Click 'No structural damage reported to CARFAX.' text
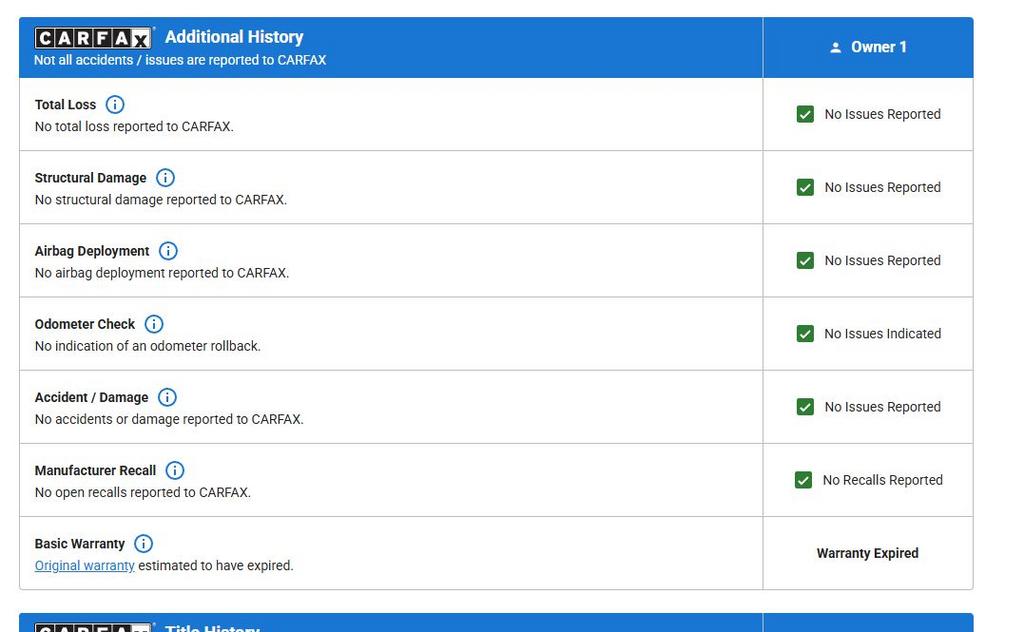The height and width of the screenshot is (632, 1024). coord(161,200)
